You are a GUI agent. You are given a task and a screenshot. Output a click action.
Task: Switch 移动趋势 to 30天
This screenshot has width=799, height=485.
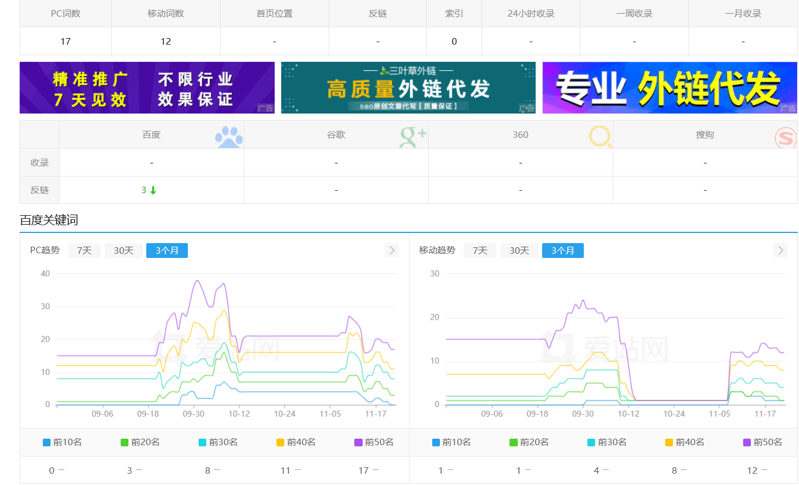point(519,251)
